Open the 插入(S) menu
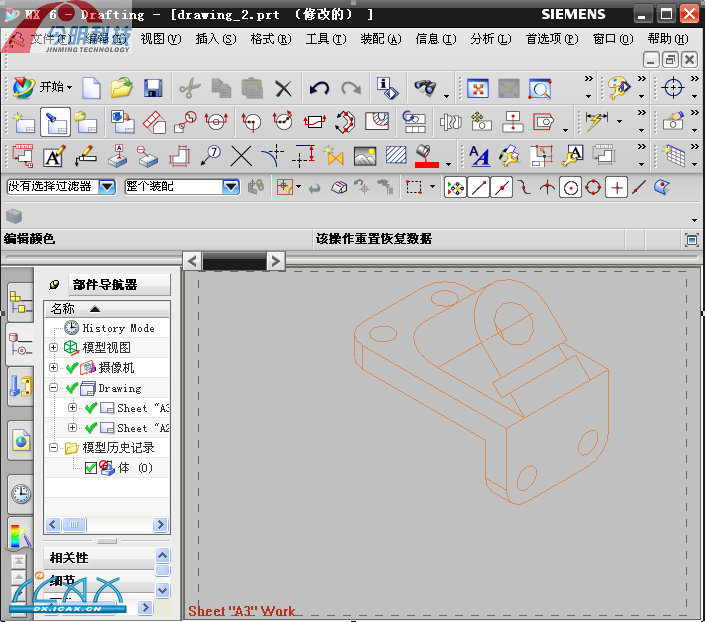Viewport: 705px width, 622px height. [215, 39]
